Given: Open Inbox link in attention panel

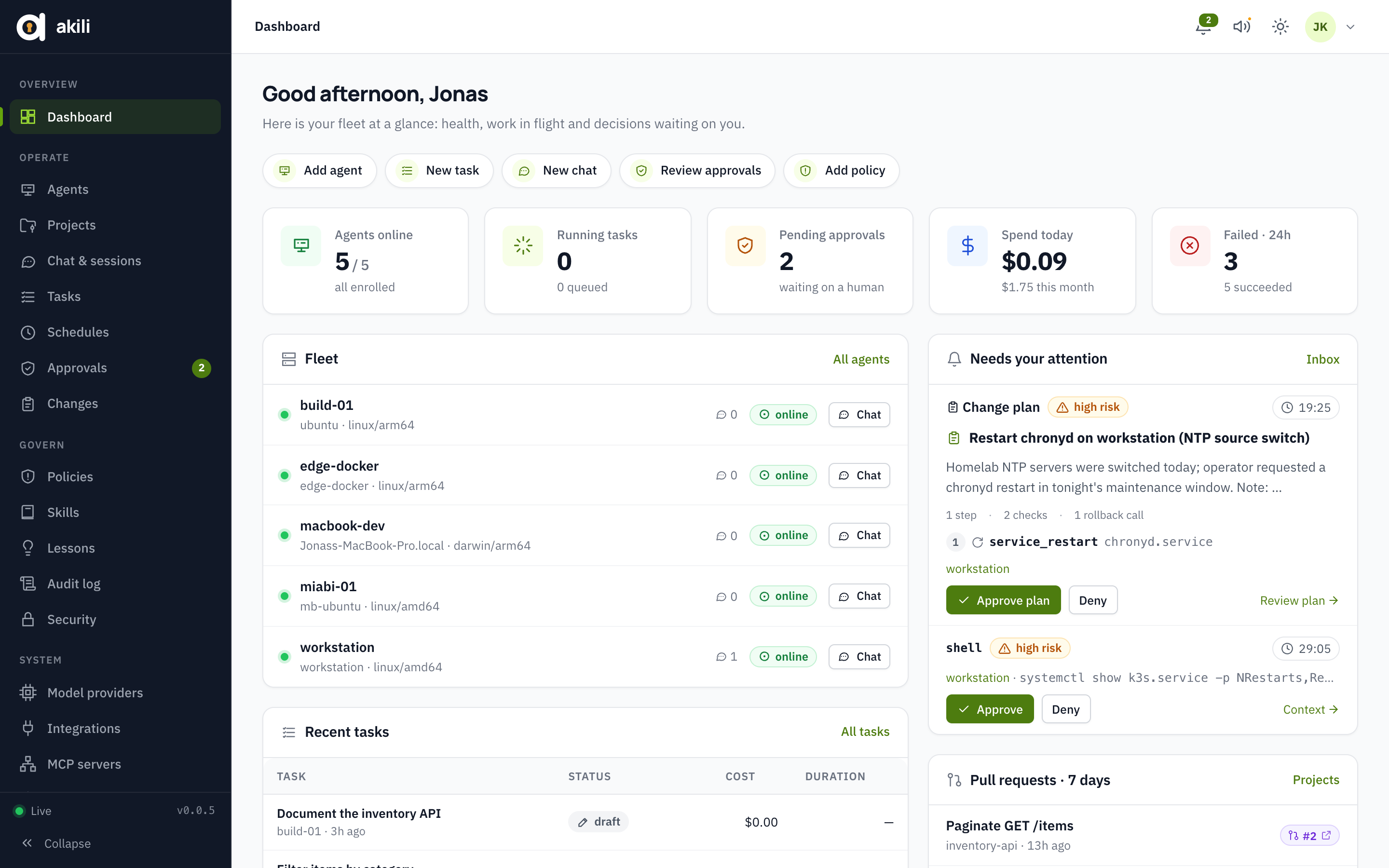Looking at the screenshot, I should tap(1322, 359).
